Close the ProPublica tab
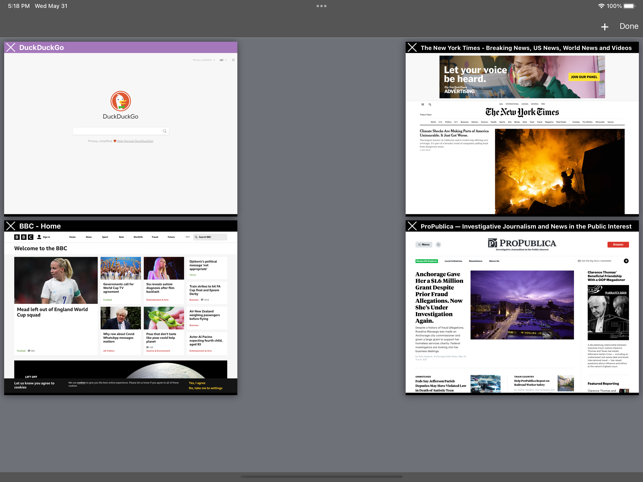 412,226
